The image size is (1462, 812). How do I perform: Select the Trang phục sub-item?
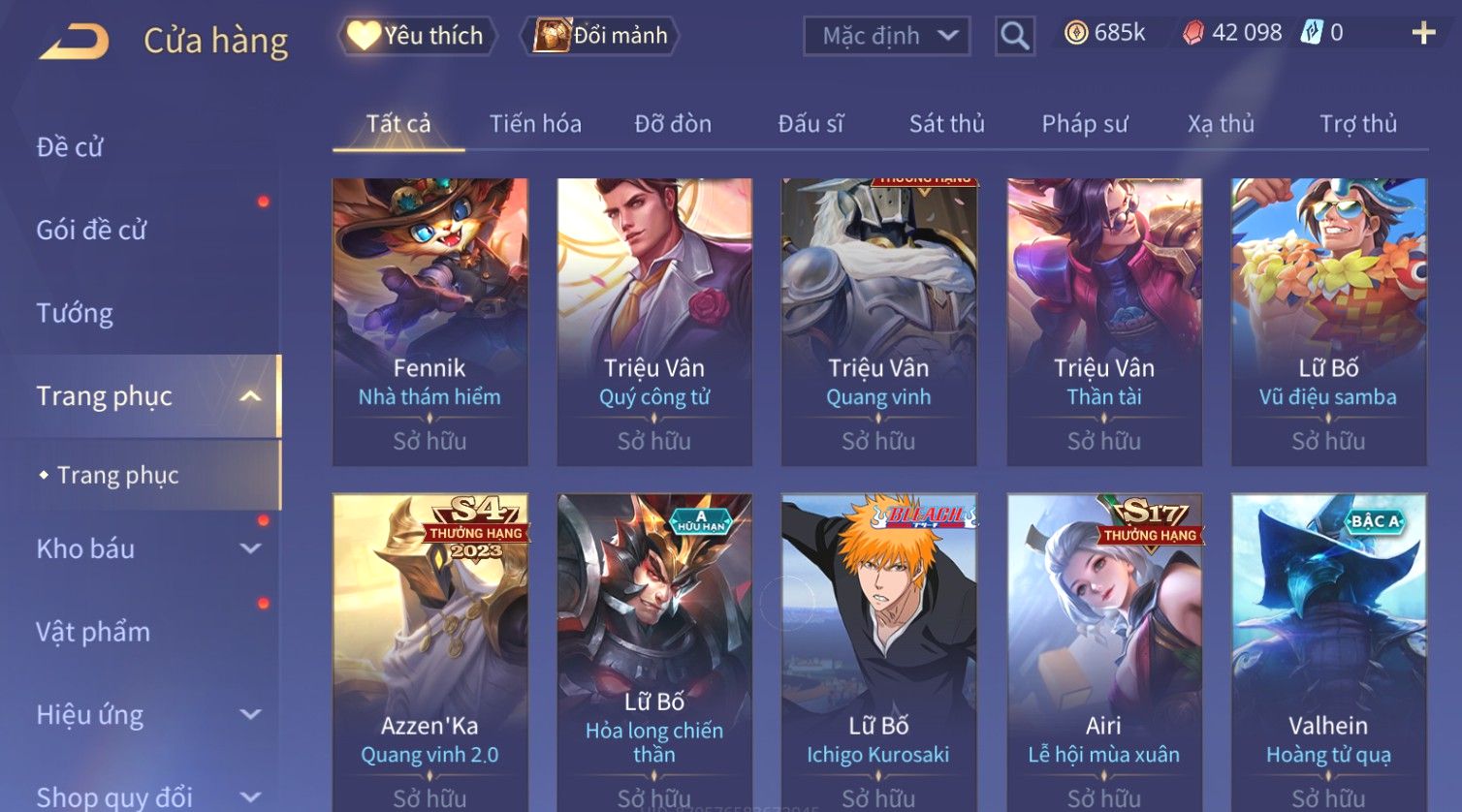coord(117,475)
